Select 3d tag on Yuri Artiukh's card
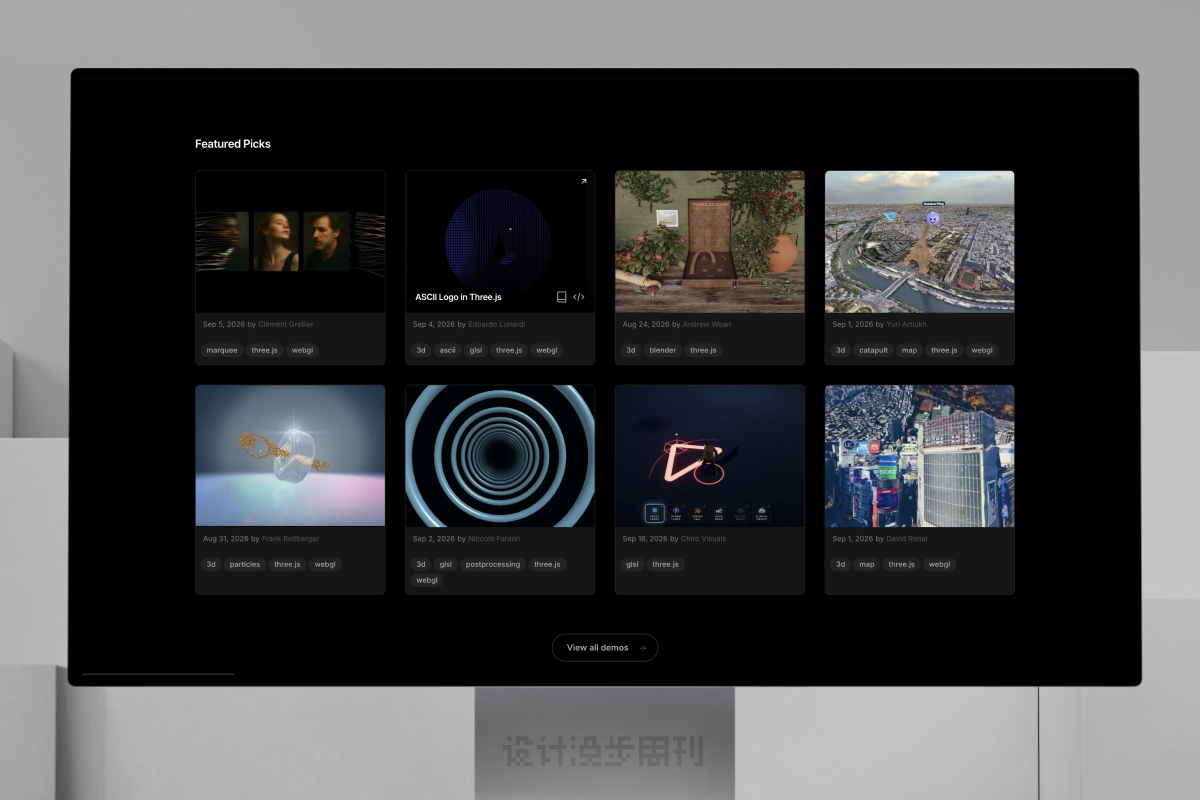Screen dimensions: 1200x800 (x=841, y=350)
